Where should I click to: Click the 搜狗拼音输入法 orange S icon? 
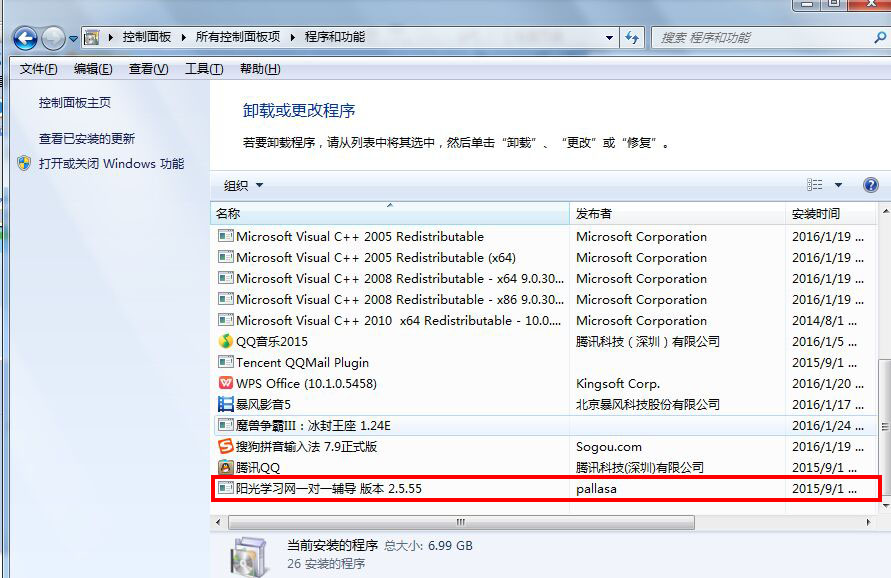coord(226,446)
